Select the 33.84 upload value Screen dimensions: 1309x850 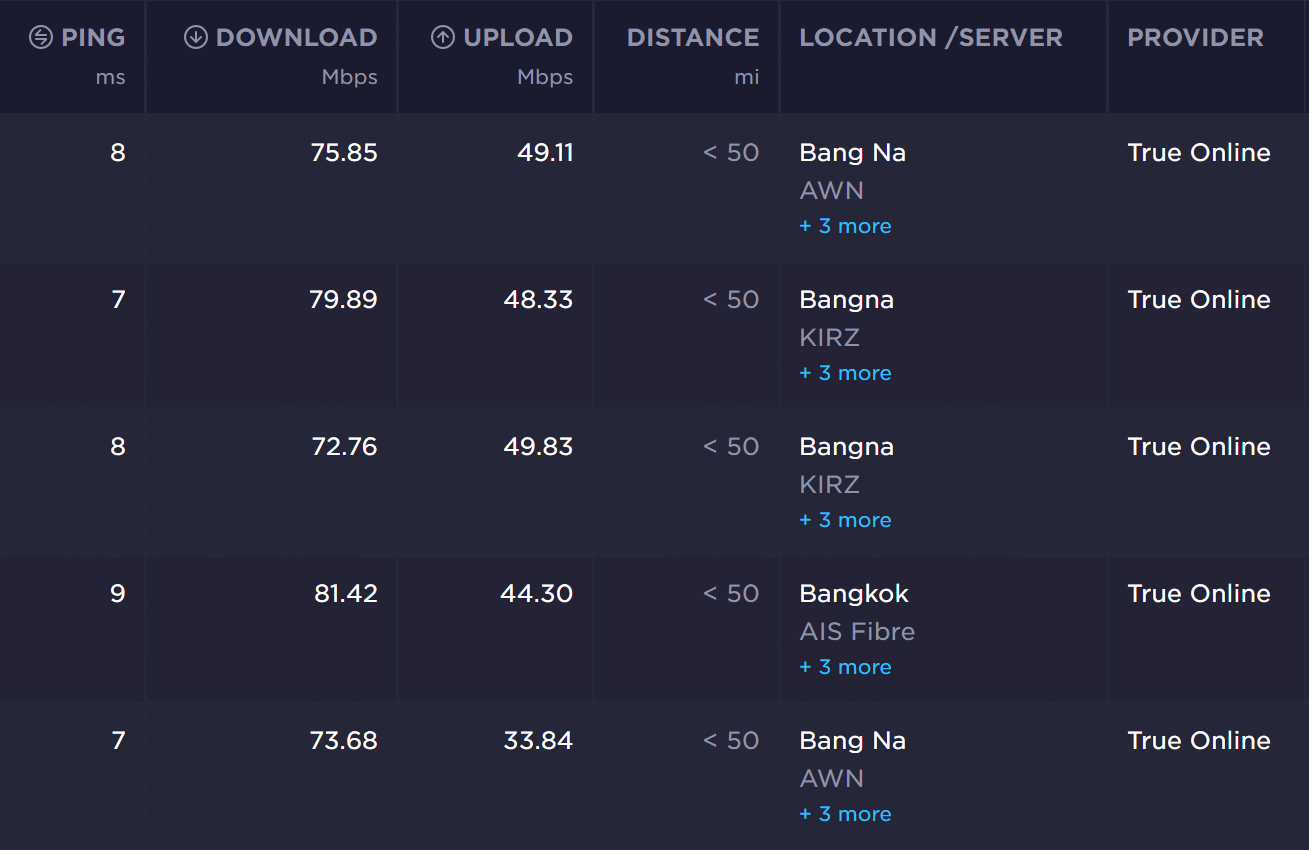pyautogui.click(x=539, y=741)
